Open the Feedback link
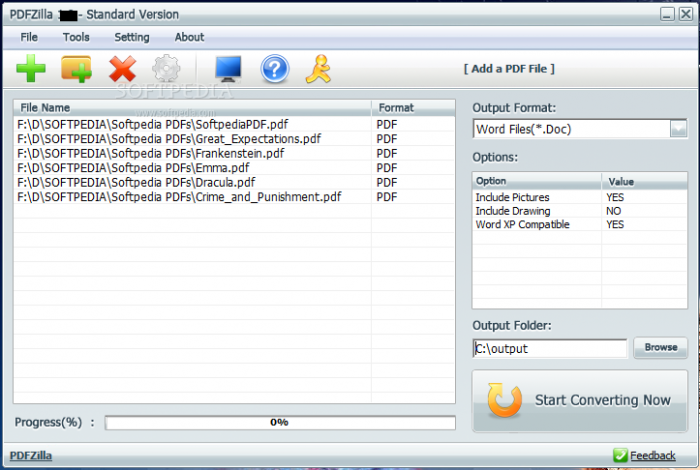 [x=652, y=455]
